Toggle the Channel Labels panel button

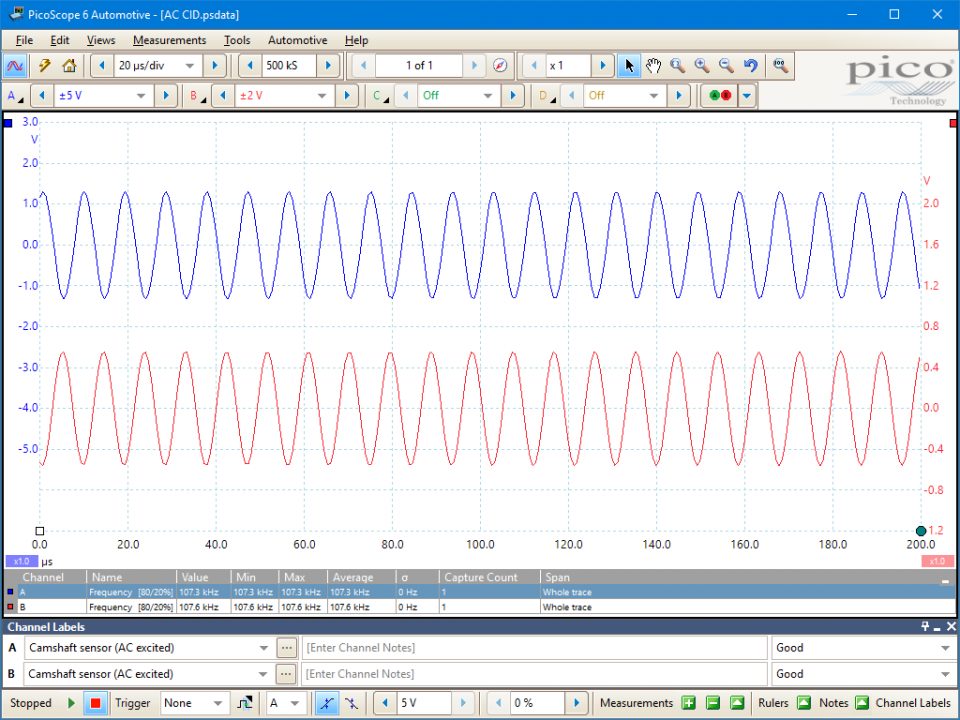(913, 703)
